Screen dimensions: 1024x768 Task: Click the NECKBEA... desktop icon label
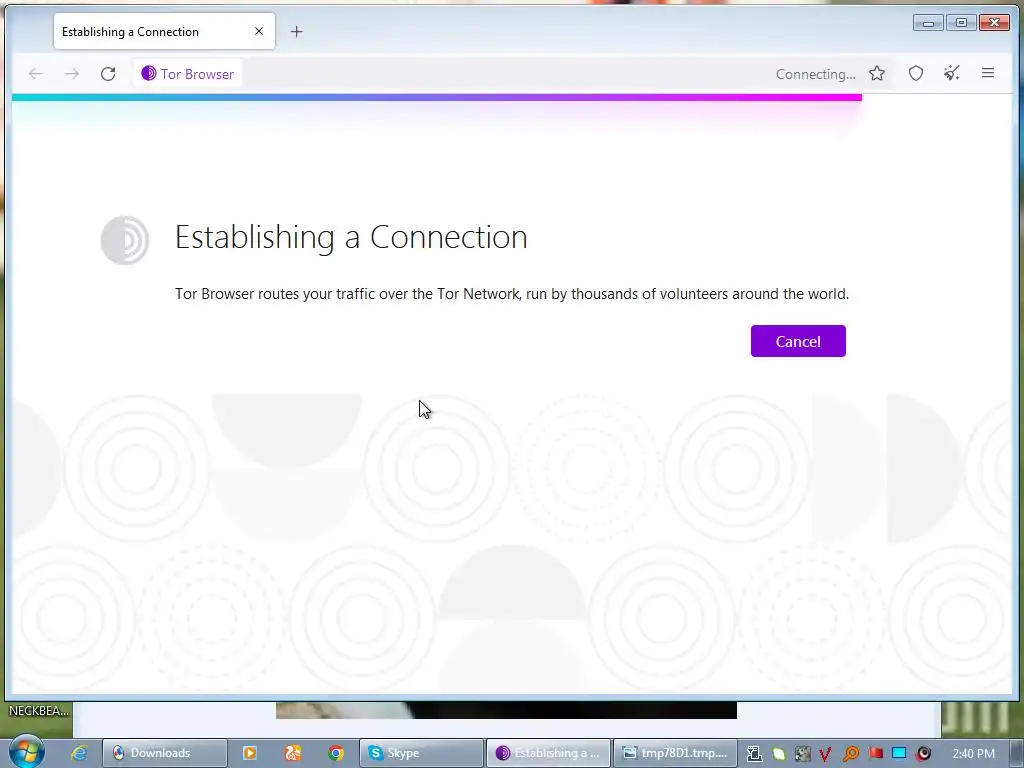click(x=38, y=711)
